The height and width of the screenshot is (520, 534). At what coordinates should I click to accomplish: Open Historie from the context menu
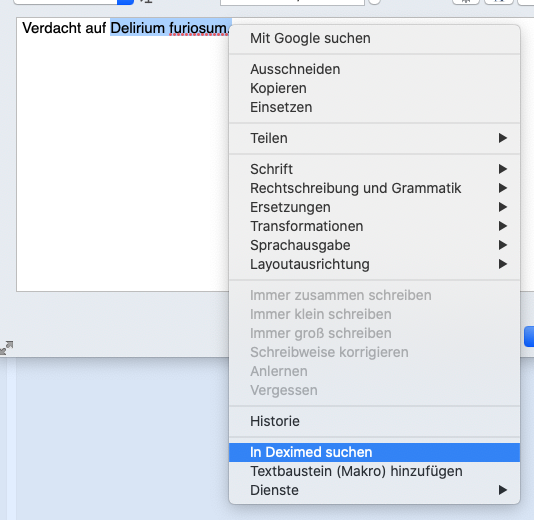coord(374,421)
